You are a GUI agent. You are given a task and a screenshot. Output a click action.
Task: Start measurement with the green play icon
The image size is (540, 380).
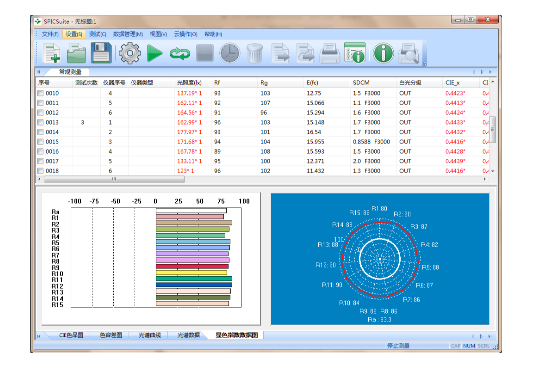(x=155, y=53)
